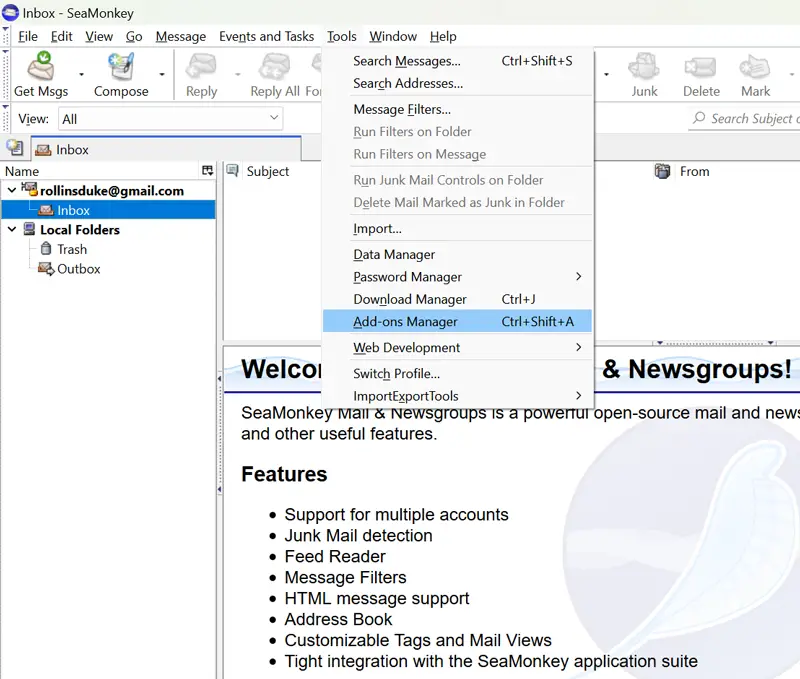
Task: Click the Compose message icon
Action: (121, 68)
